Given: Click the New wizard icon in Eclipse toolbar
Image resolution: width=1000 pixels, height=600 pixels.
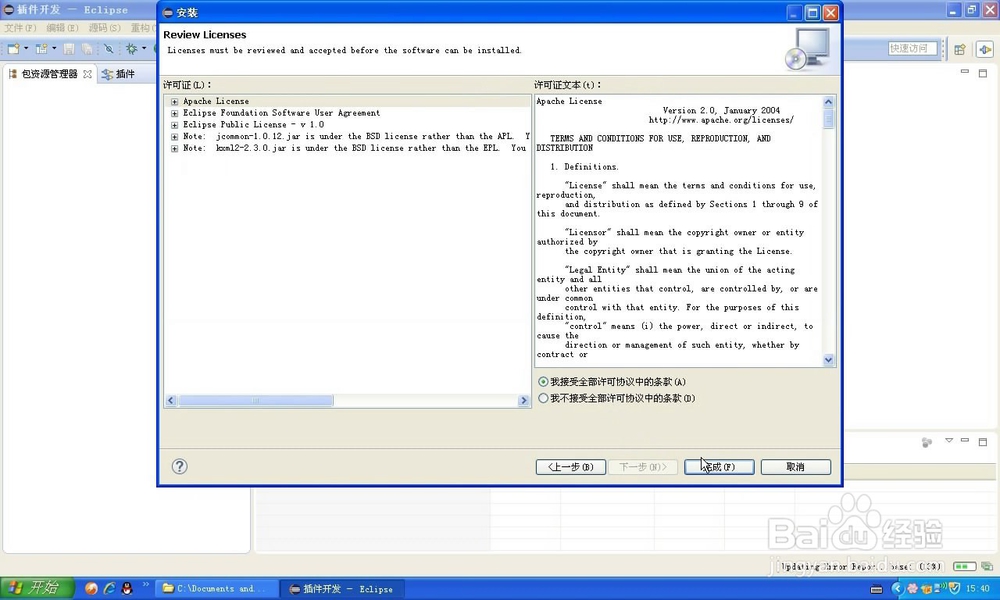Looking at the screenshot, I should click(x=13, y=48).
